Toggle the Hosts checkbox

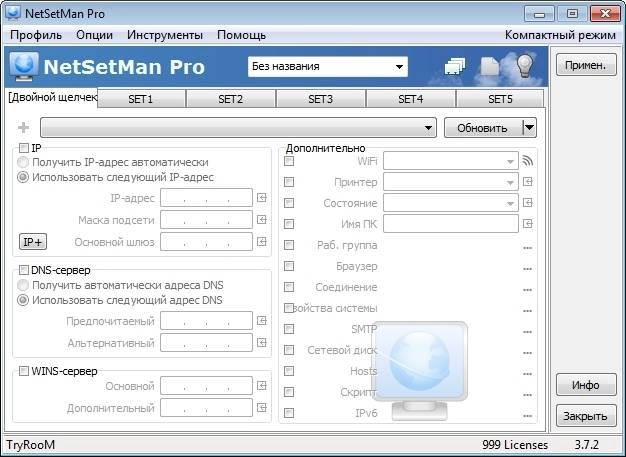[289, 371]
